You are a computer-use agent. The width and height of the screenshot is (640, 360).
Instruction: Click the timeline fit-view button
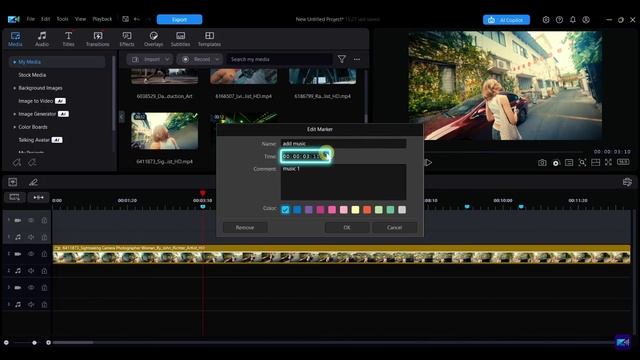tap(15, 198)
